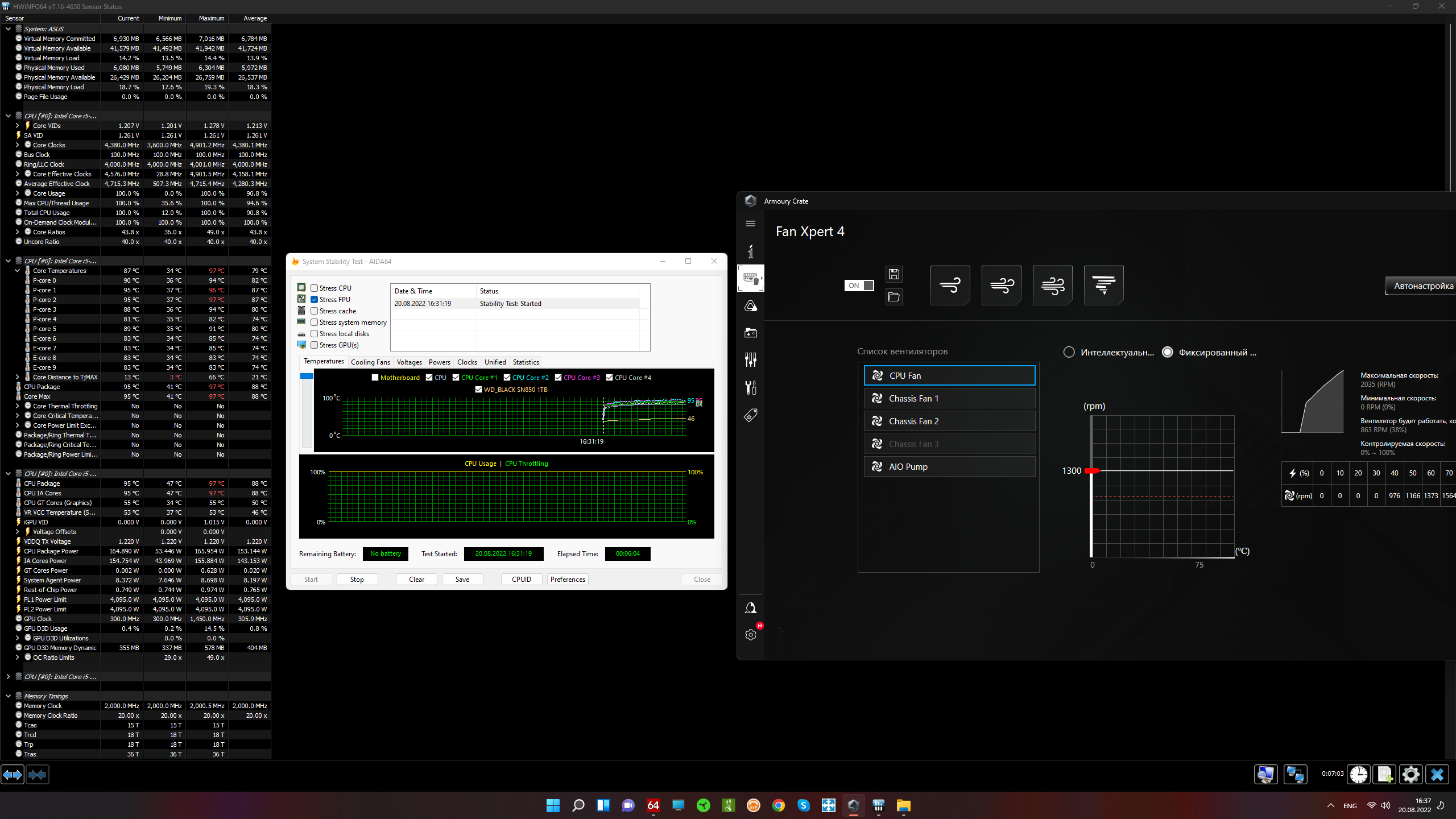Switch to the Powers tab
This screenshot has width=1456, height=819.
pyautogui.click(x=439, y=362)
